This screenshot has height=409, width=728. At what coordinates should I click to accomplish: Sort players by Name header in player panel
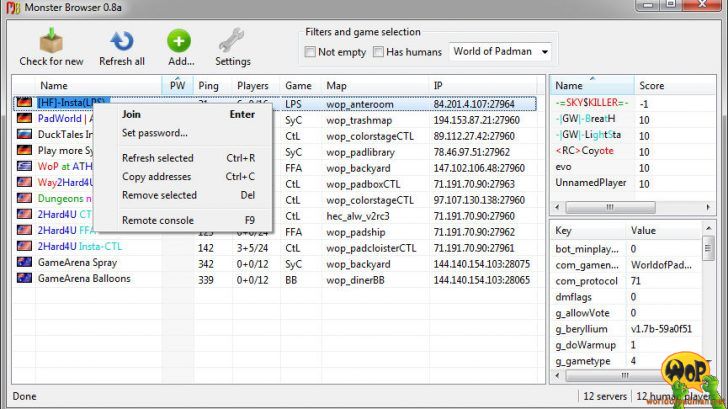tap(592, 85)
